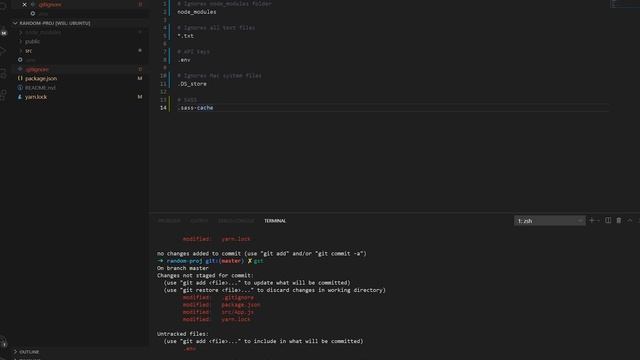The image size is (640, 360).
Task: Click the .env line in editor
Action: point(184,60)
